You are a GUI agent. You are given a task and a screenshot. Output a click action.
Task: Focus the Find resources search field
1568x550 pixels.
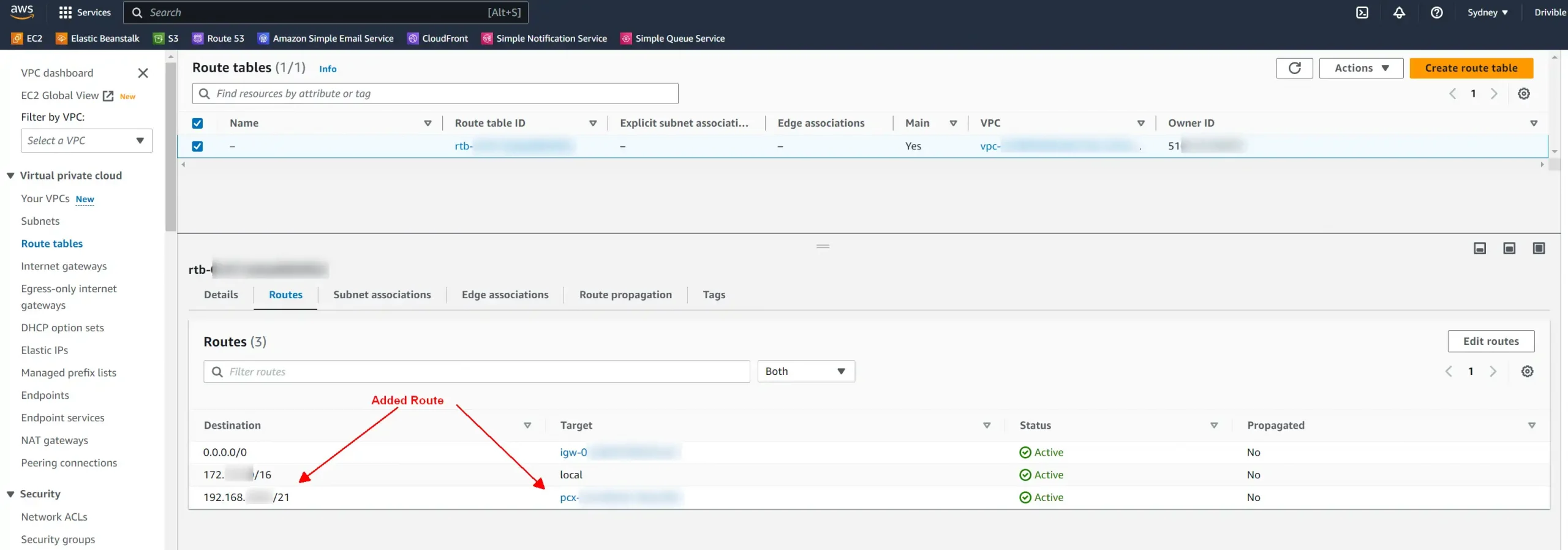click(x=435, y=94)
